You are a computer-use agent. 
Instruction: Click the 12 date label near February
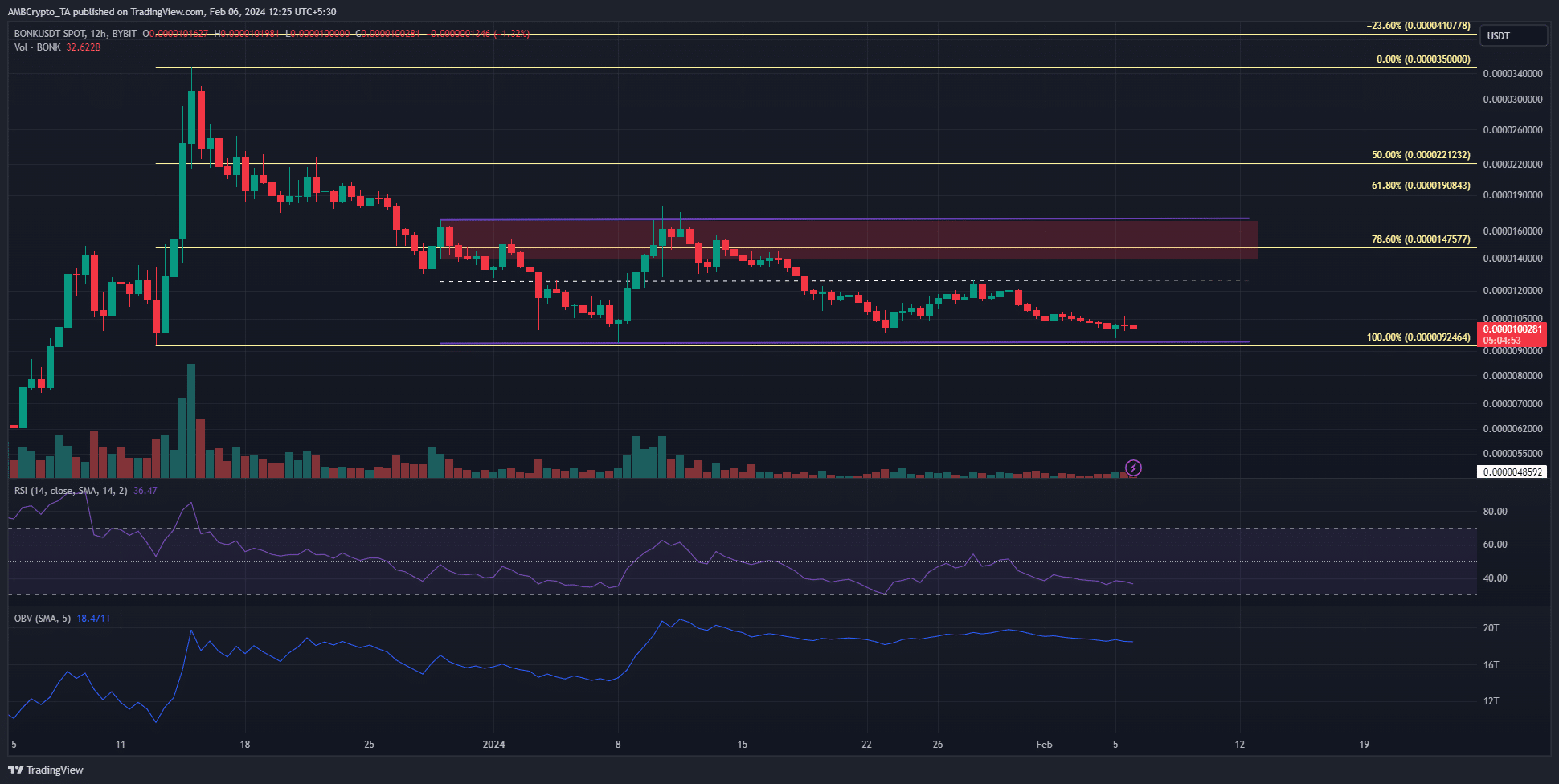pyautogui.click(x=1240, y=745)
